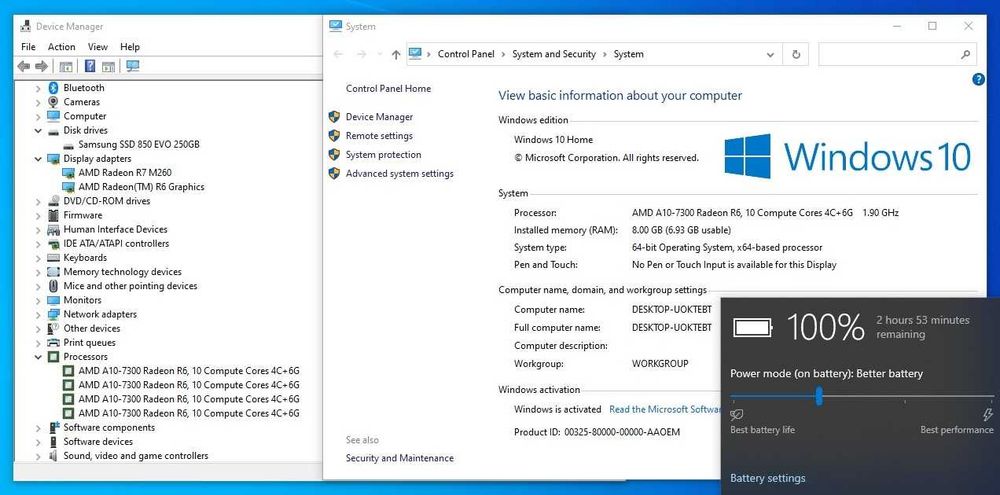The image size is (1000, 495).
Task: Click the Back arrow in System window
Action: (x=338, y=55)
